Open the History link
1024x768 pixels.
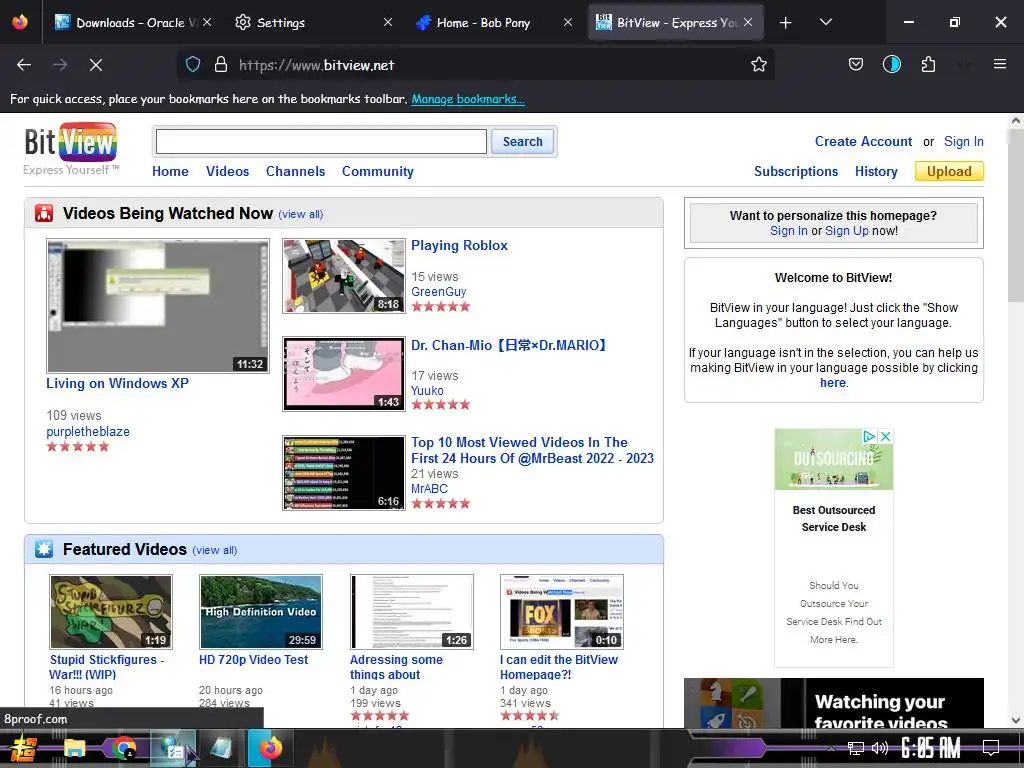[x=876, y=172]
